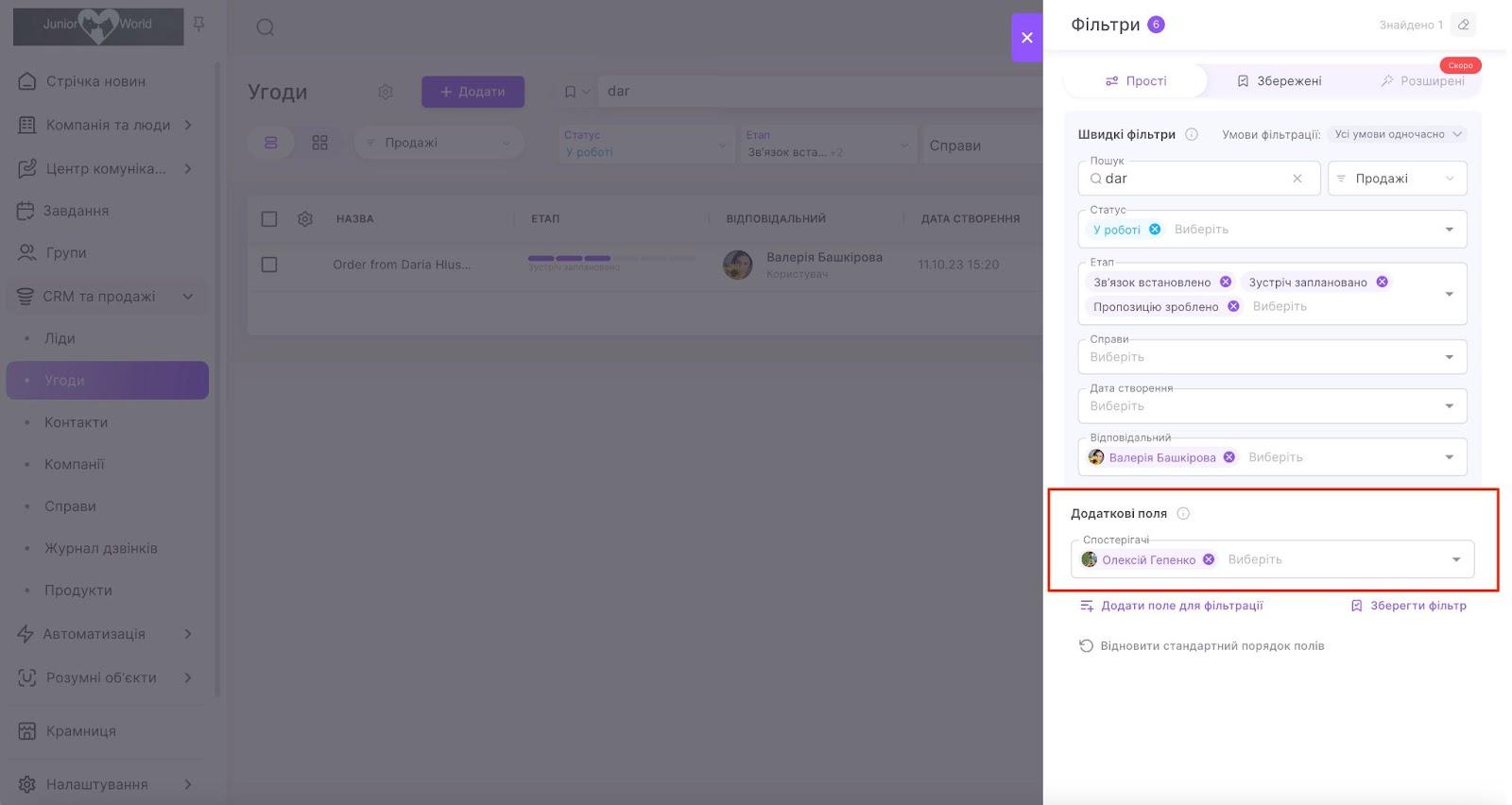Open Спостерігачі dropdown arrow
The width and height of the screenshot is (1512, 805).
1456,559
